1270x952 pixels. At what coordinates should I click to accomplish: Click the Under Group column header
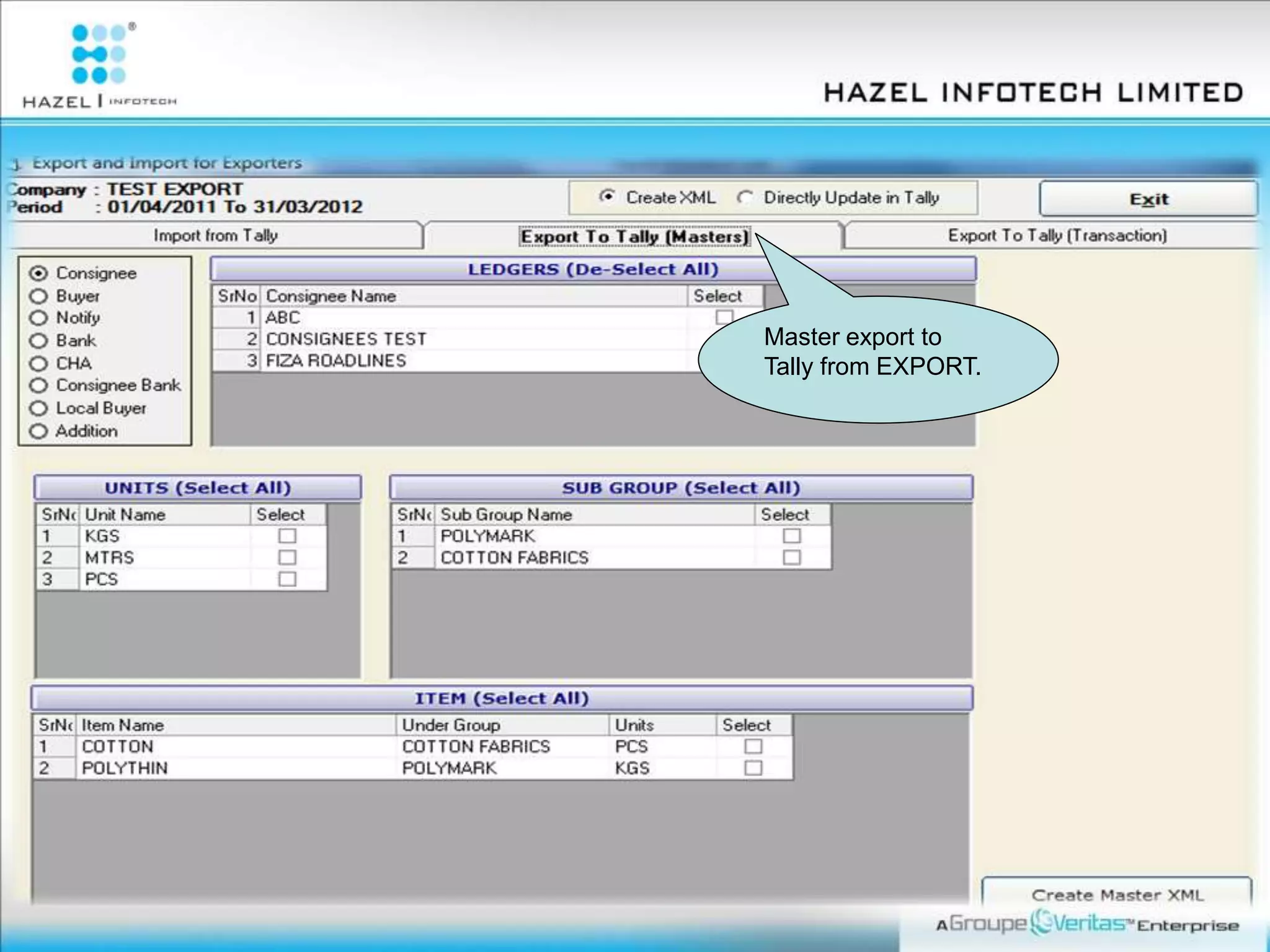pyautogui.click(x=503, y=725)
